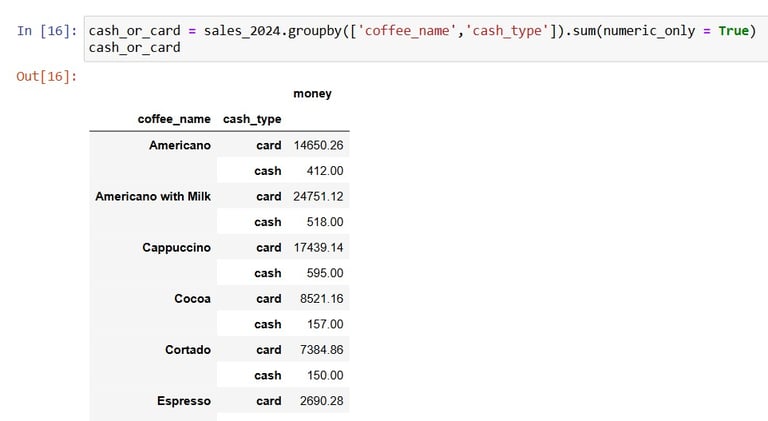Click the value 518.00
This screenshot has width=768, height=421.
325,222
